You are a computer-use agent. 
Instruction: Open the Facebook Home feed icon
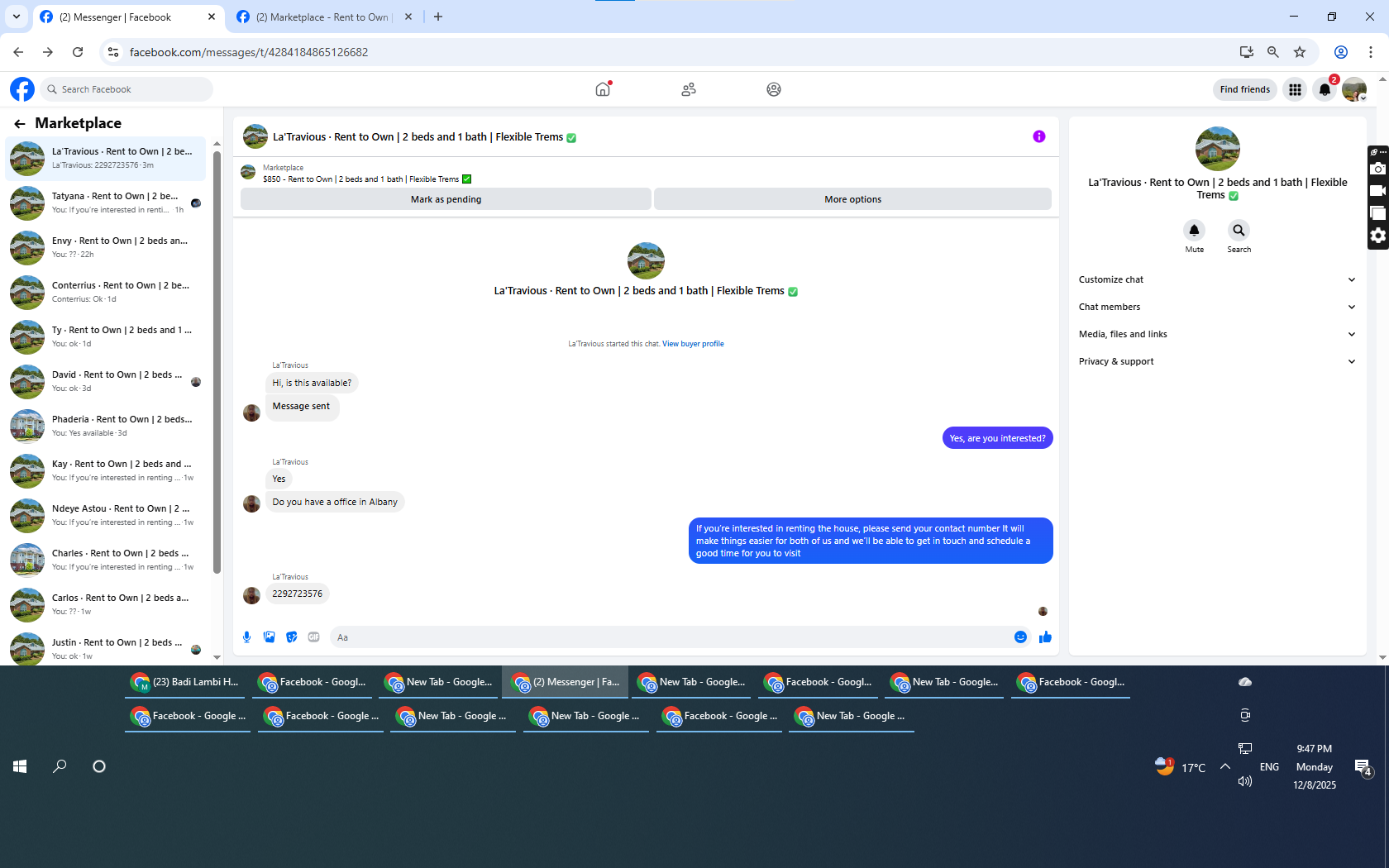603,89
